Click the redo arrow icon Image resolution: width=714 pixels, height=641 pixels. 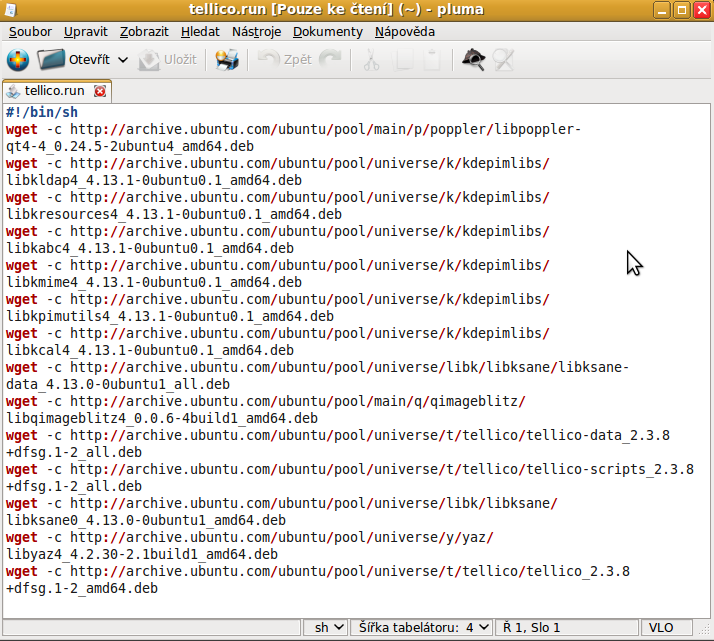tap(330, 60)
